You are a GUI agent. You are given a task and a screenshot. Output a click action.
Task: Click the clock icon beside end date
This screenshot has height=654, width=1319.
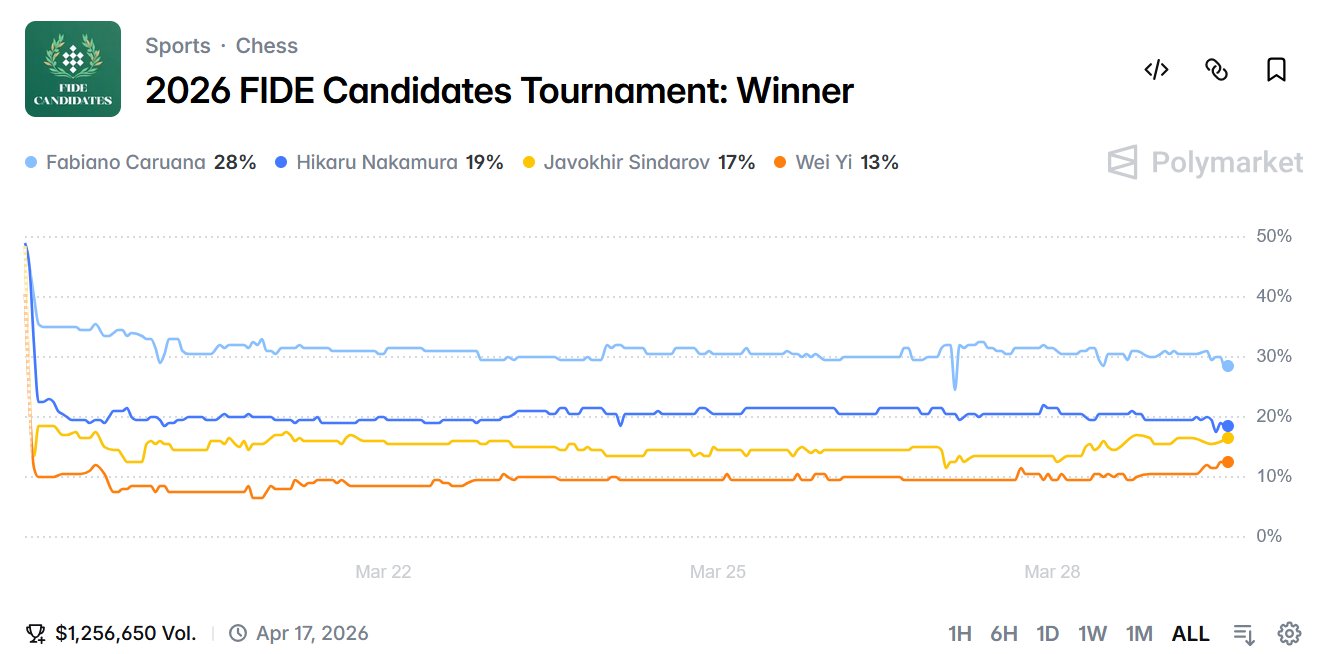(238, 633)
